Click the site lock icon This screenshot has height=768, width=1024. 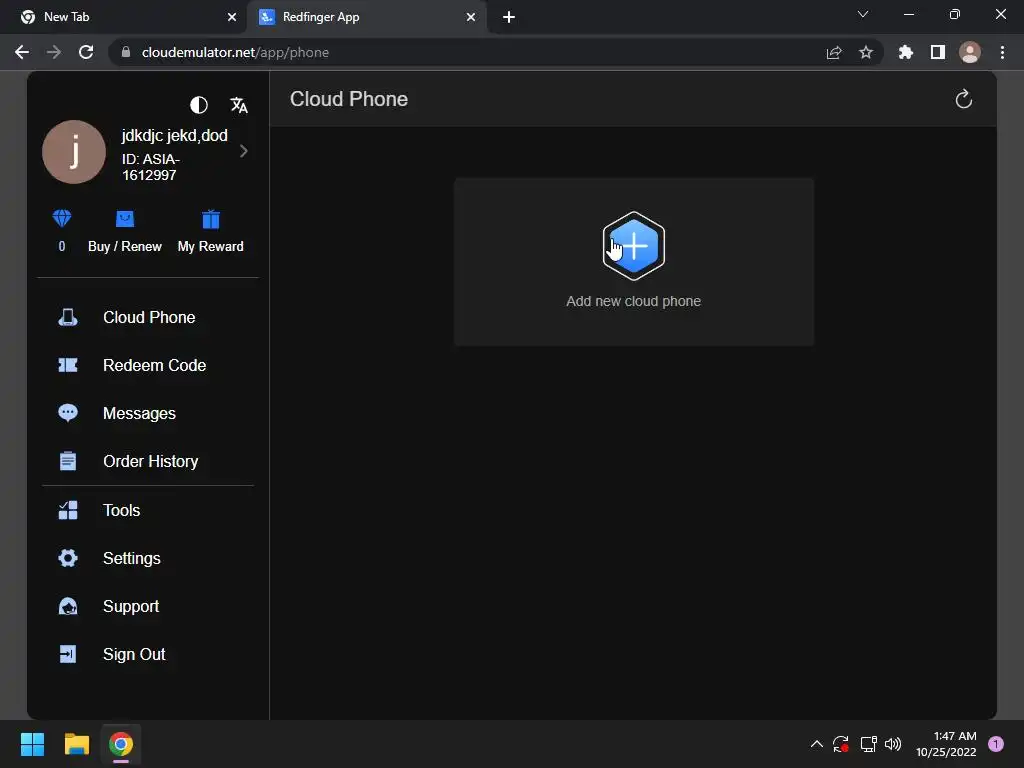126,52
